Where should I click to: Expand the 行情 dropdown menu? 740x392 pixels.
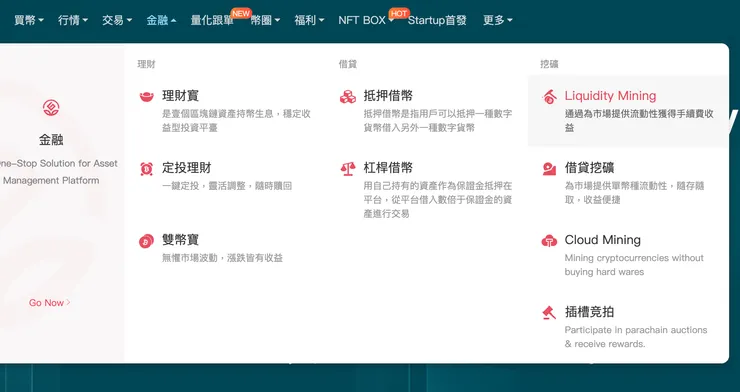[x=73, y=20]
